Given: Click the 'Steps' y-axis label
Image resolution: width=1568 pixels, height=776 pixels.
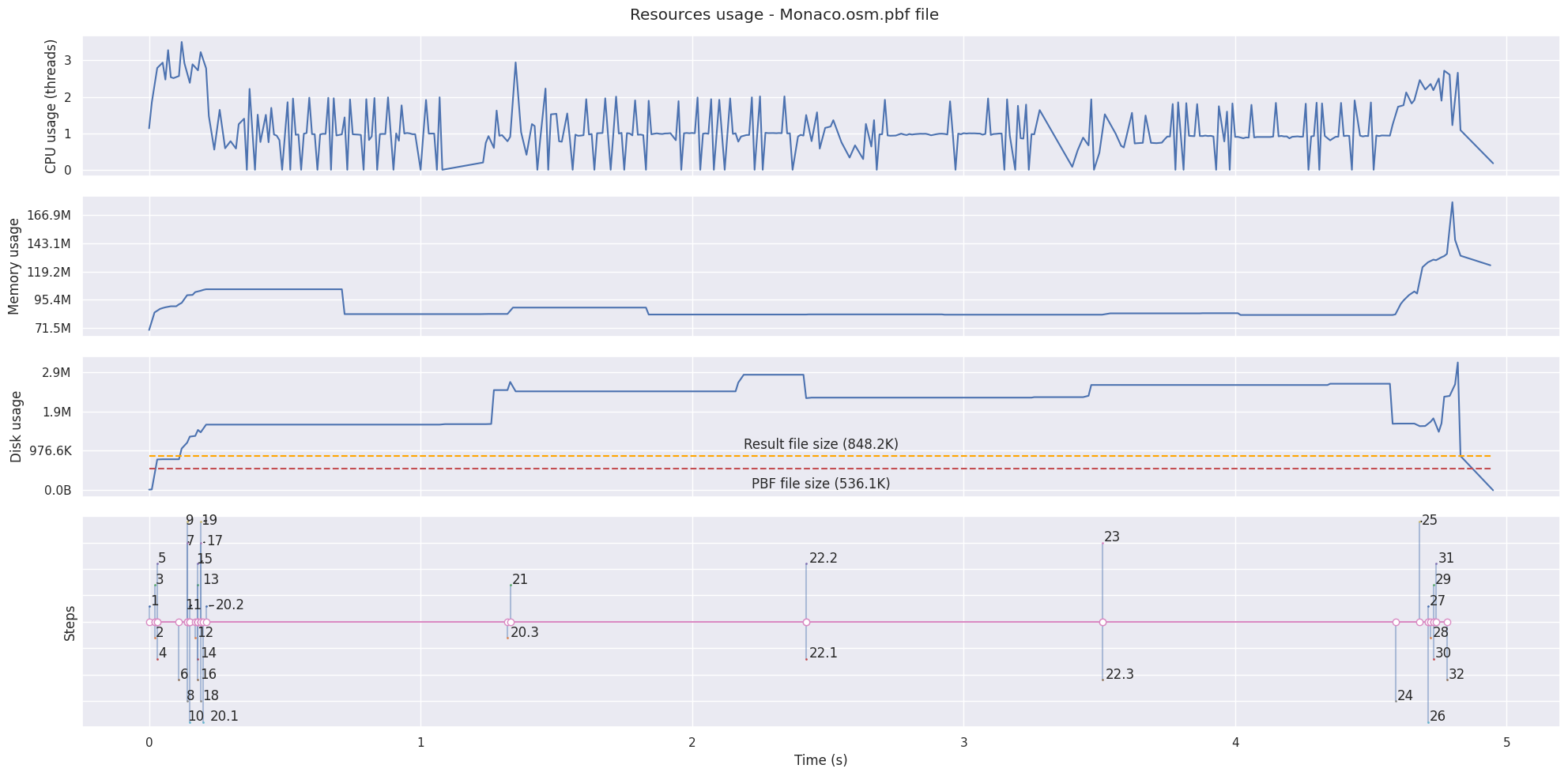Looking at the screenshot, I should coord(70,623).
